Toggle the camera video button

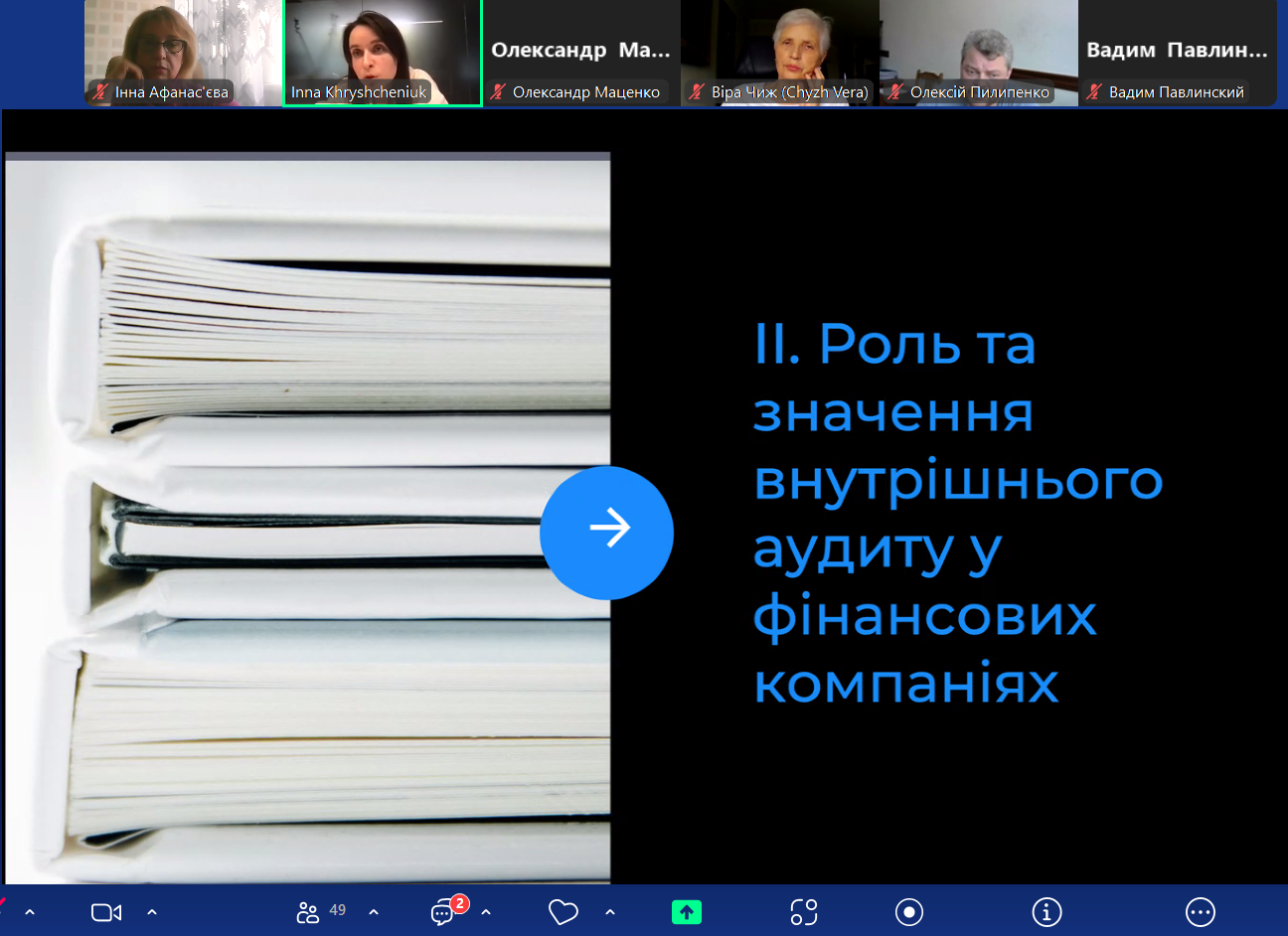(105, 912)
